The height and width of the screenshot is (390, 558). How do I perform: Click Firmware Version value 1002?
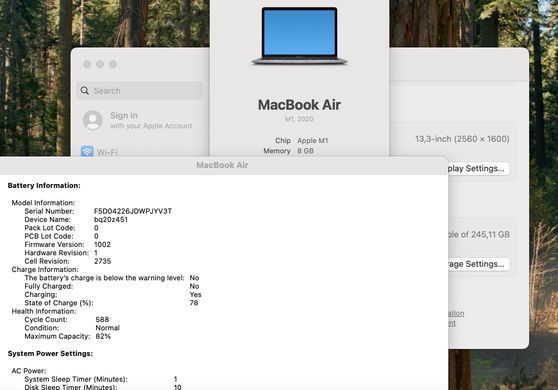[102, 244]
